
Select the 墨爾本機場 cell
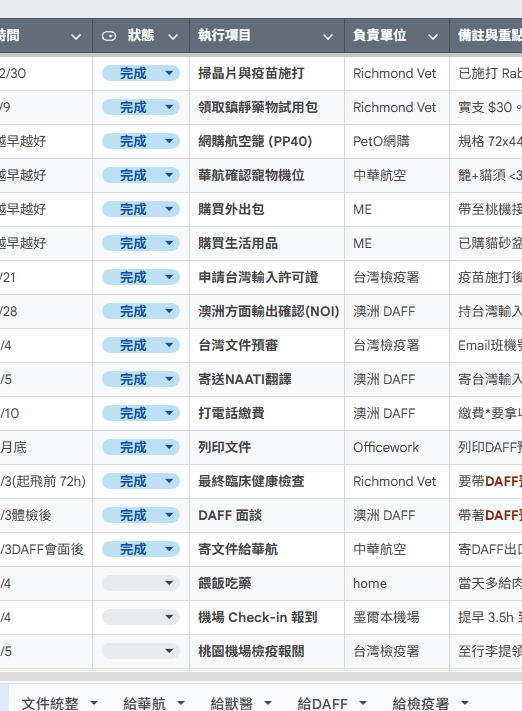(x=397, y=618)
